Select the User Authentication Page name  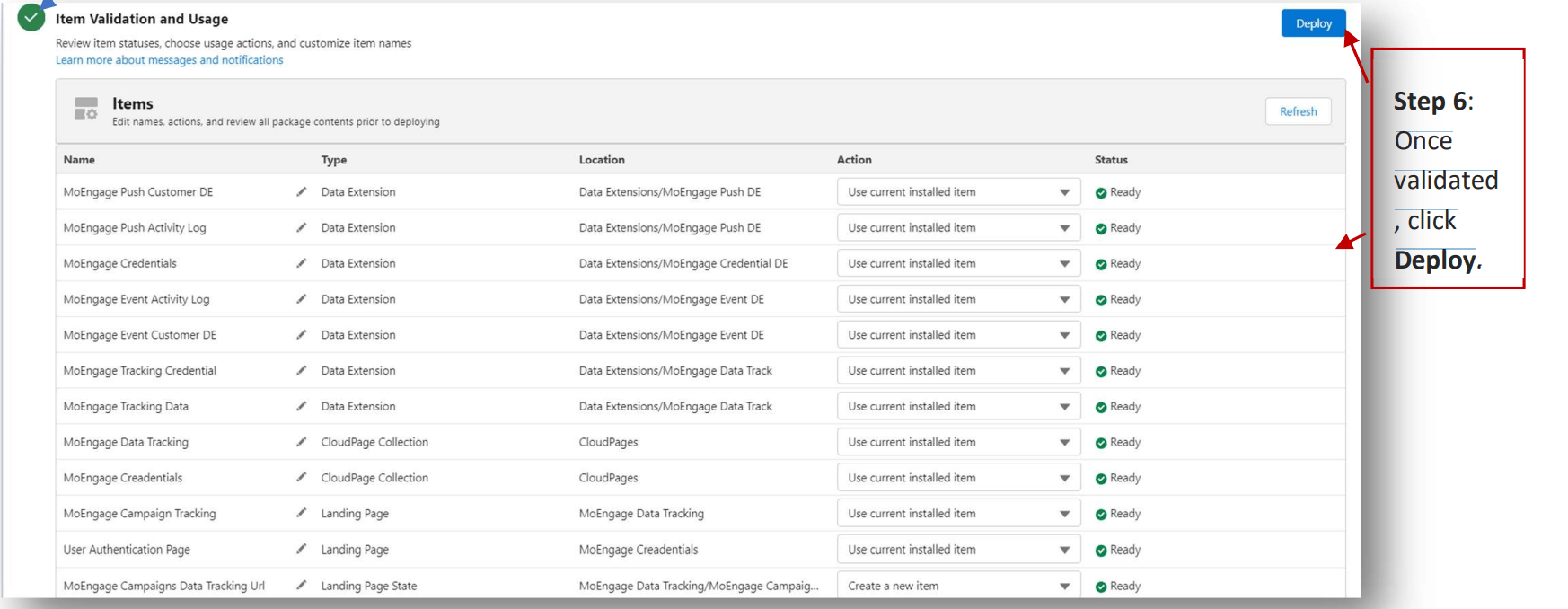point(127,550)
